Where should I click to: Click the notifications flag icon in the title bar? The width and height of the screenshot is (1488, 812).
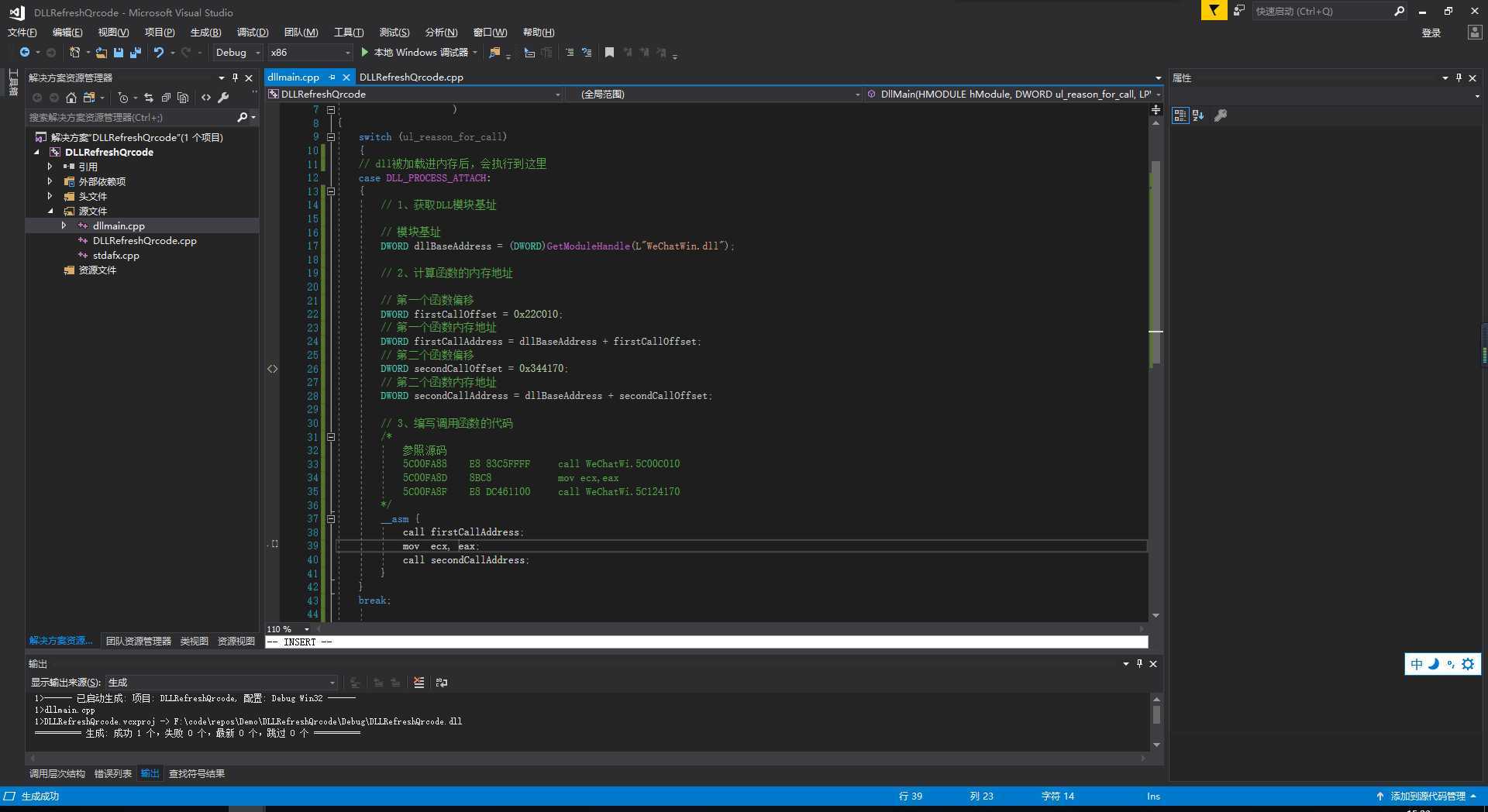(x=1214, y=11)
